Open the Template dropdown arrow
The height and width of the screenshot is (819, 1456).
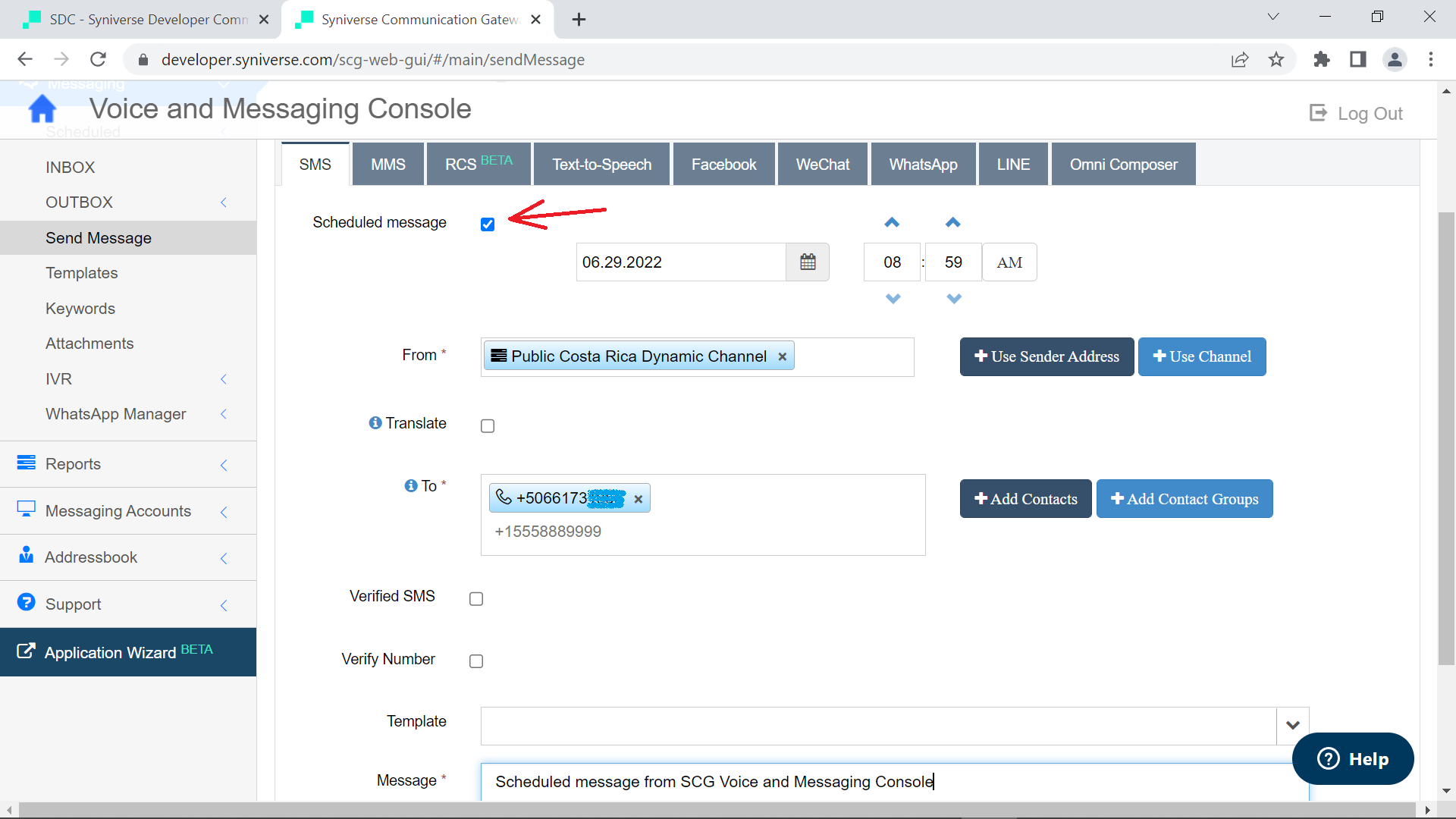pyautogui.click(x=1293, y=726)
